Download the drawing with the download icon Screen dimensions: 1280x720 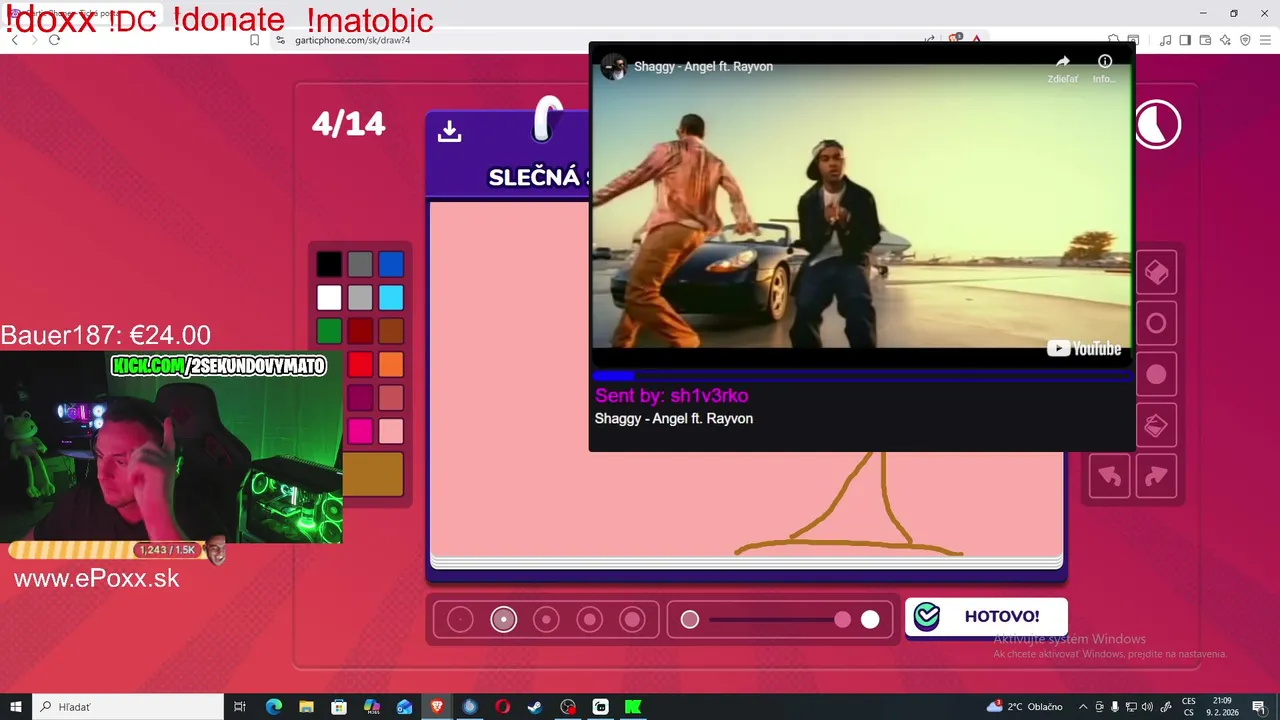pyautogui.click(x=449, y=132)
